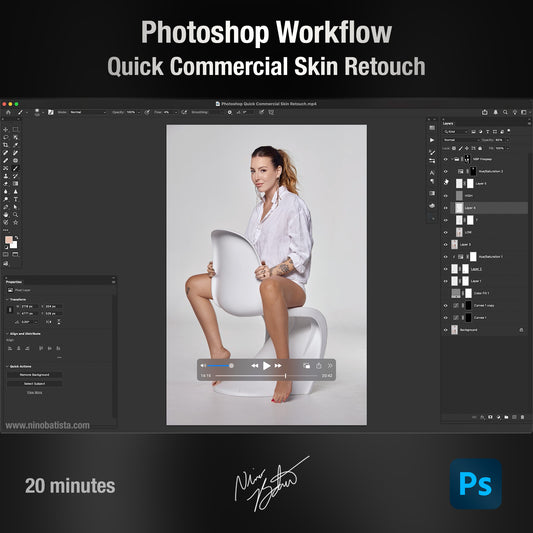The image size is (533, 533).
Task: Open the brush Mode dropdown
Action: click(x=88, y=112)
